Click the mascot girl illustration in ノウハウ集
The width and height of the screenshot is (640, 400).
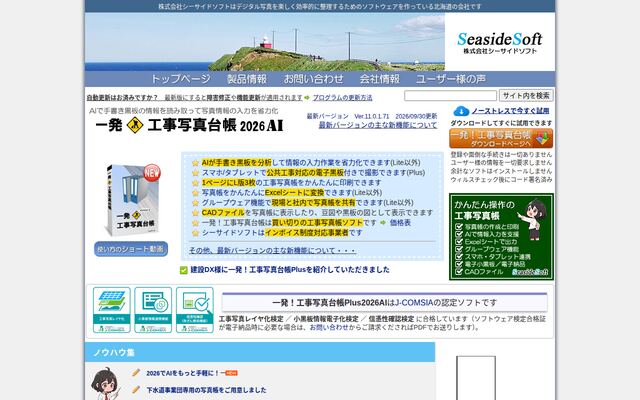pyautogui.click(x=105, y=384)
